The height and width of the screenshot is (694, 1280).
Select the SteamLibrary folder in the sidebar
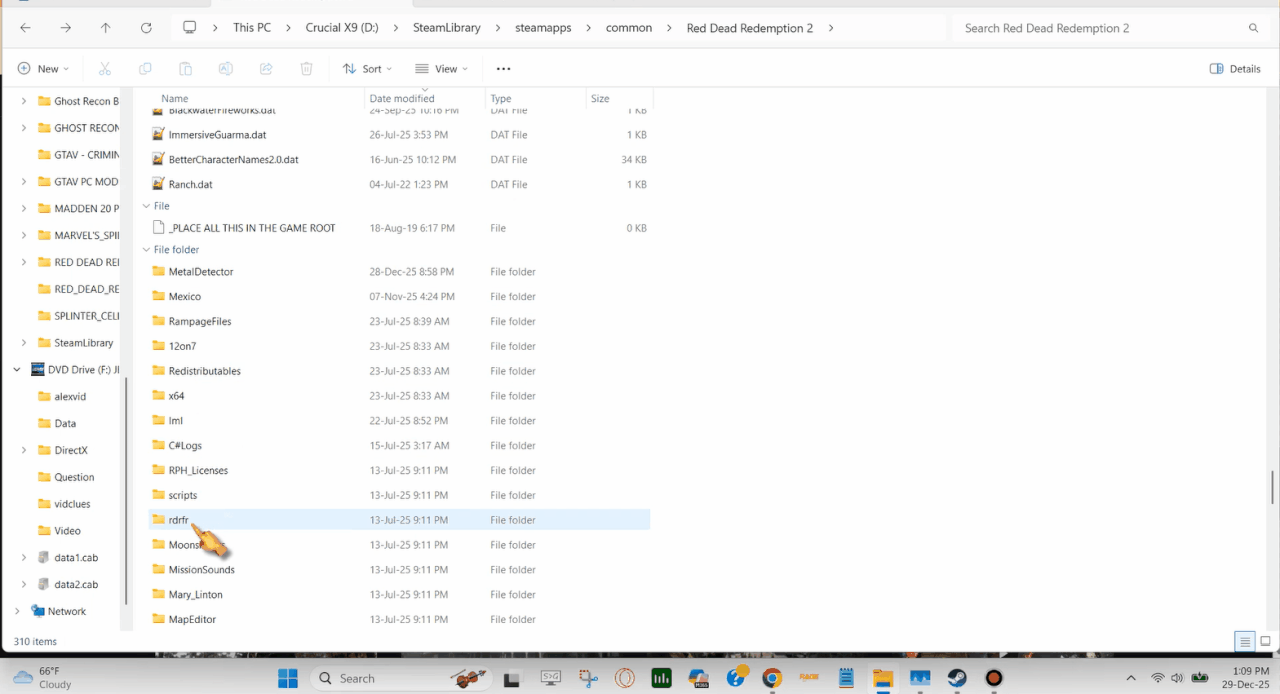(83, 343)
